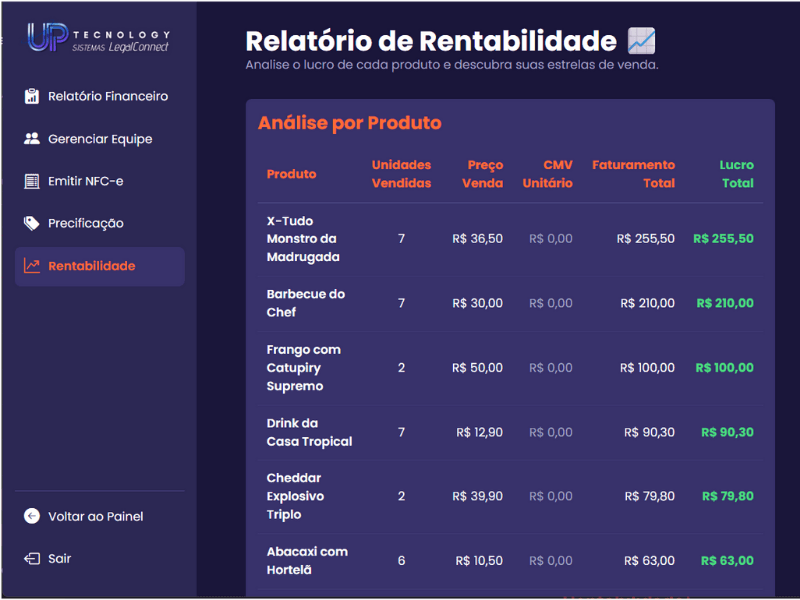Click the Voltar ao Painel button

[96, 516]
